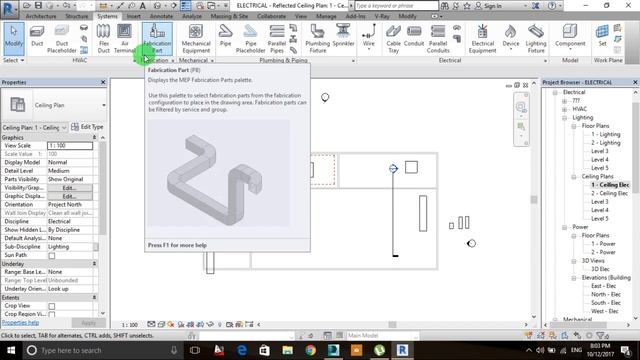Select the Duct tool
The width and height of the screenshot is (640, 360).
click(x=37, y=37)
